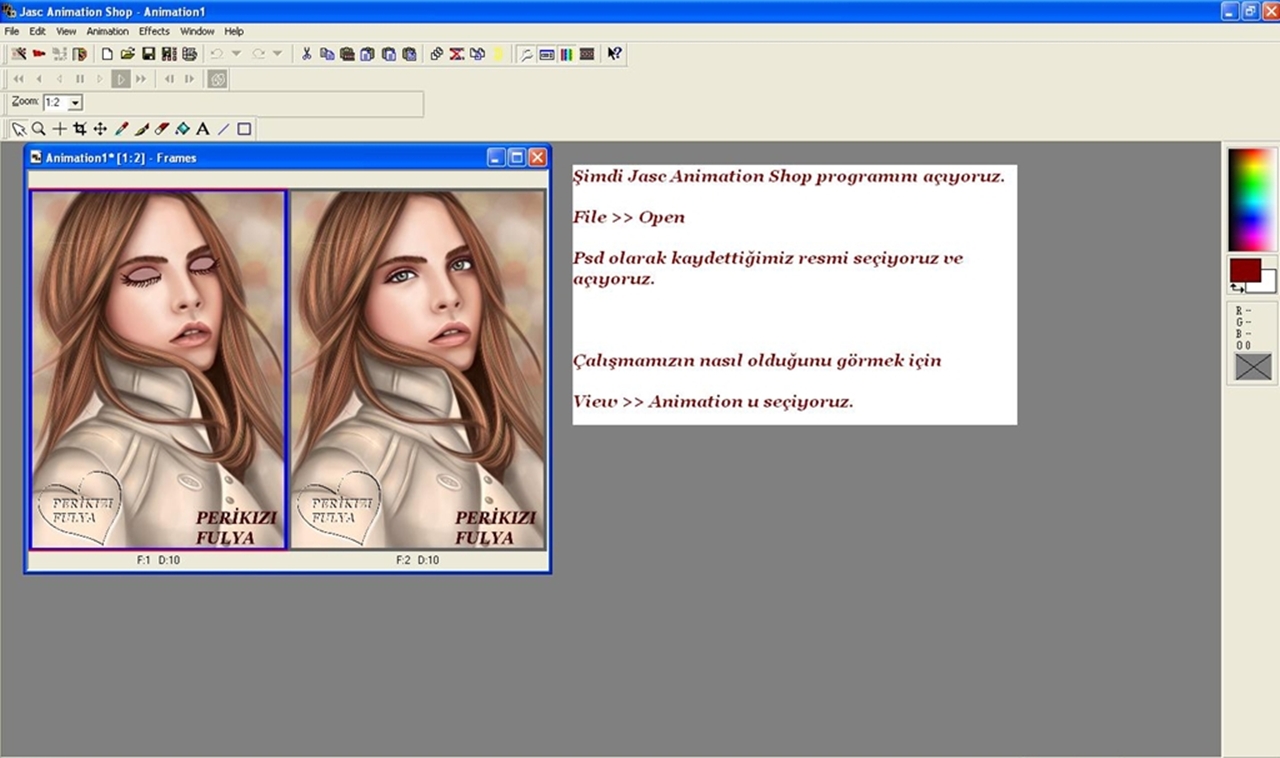The height and width of the screenshot is (758, 1280).
Task: Choose the Eraser tool
Action: point(162,129)
